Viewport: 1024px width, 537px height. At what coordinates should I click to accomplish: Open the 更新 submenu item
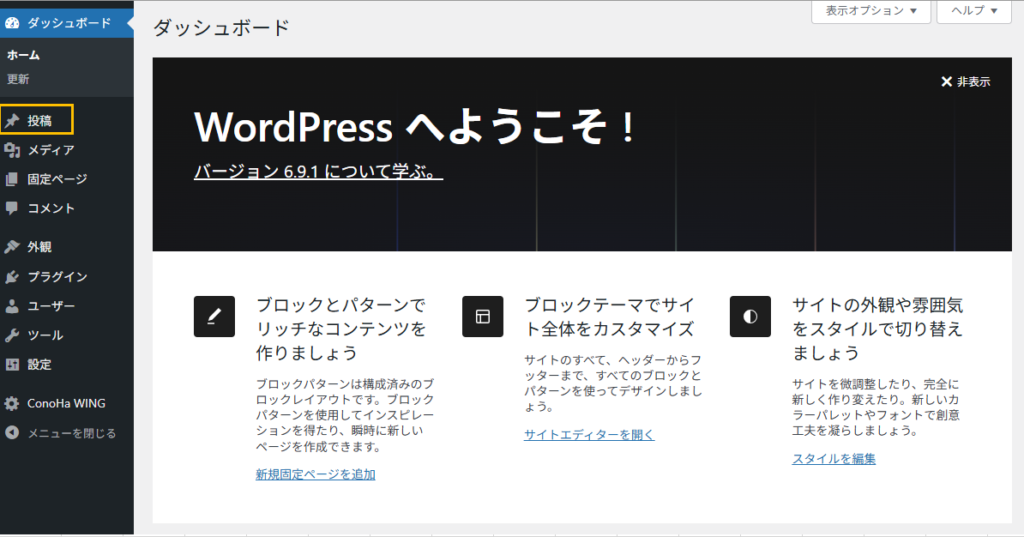point(18,79)
